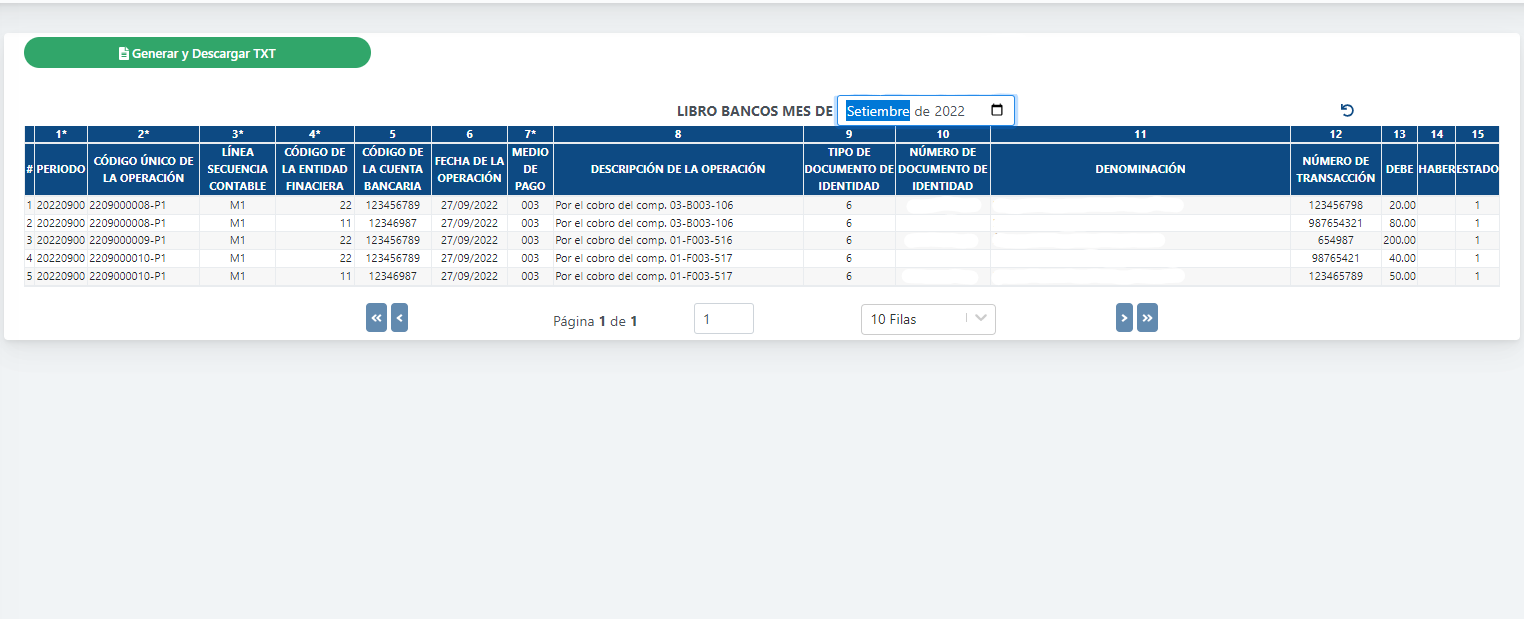Go to previous page with single-left arrow

[x=399, y=318]
